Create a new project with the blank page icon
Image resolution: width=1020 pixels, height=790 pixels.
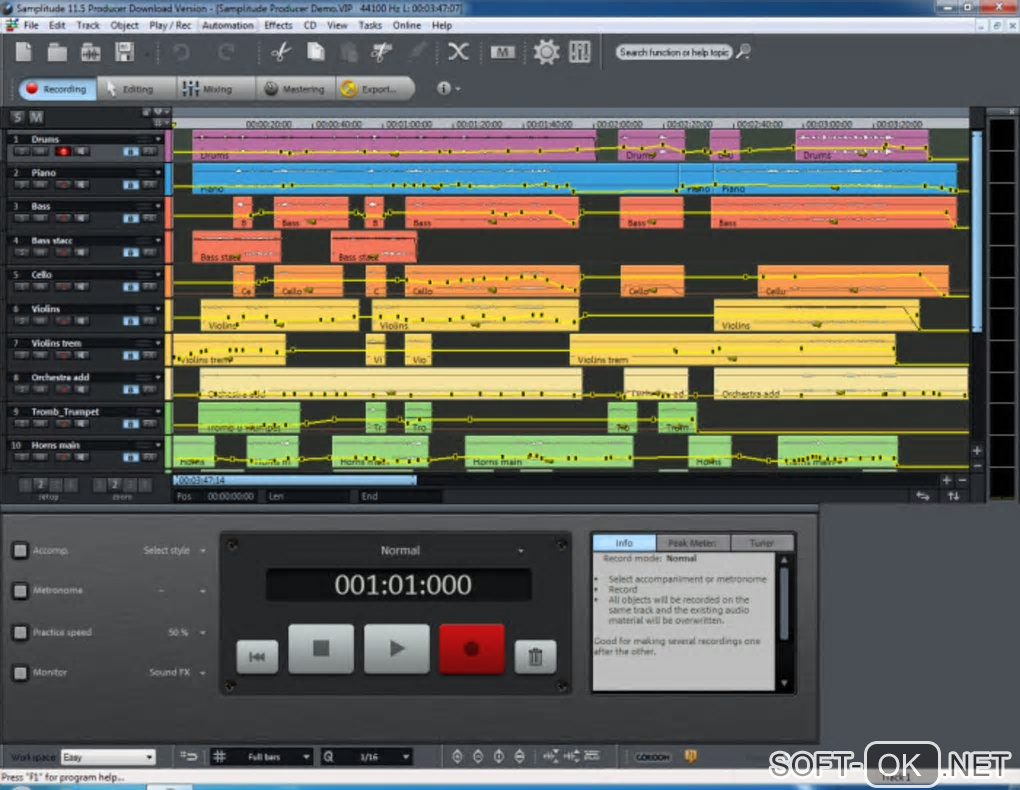tap(23, 51)
